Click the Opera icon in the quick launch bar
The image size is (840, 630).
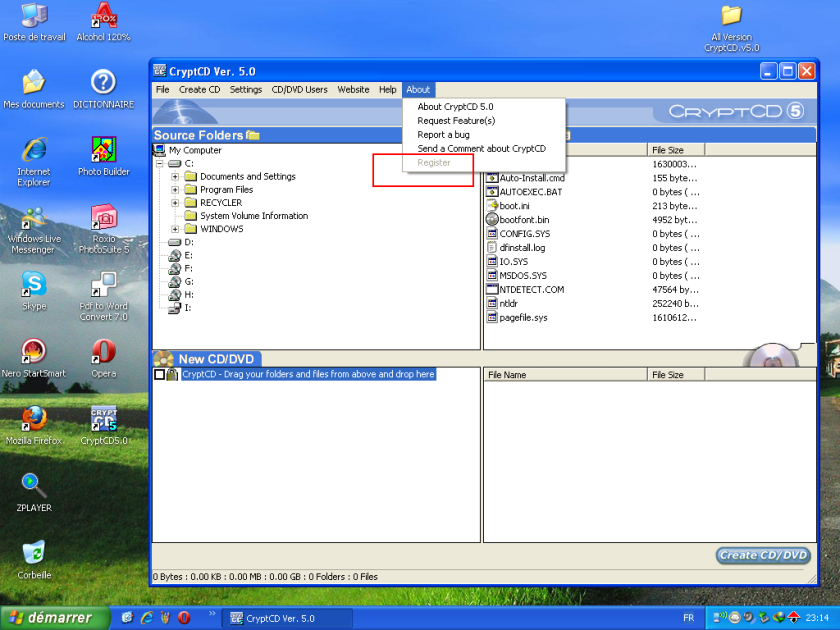(184, 618)
